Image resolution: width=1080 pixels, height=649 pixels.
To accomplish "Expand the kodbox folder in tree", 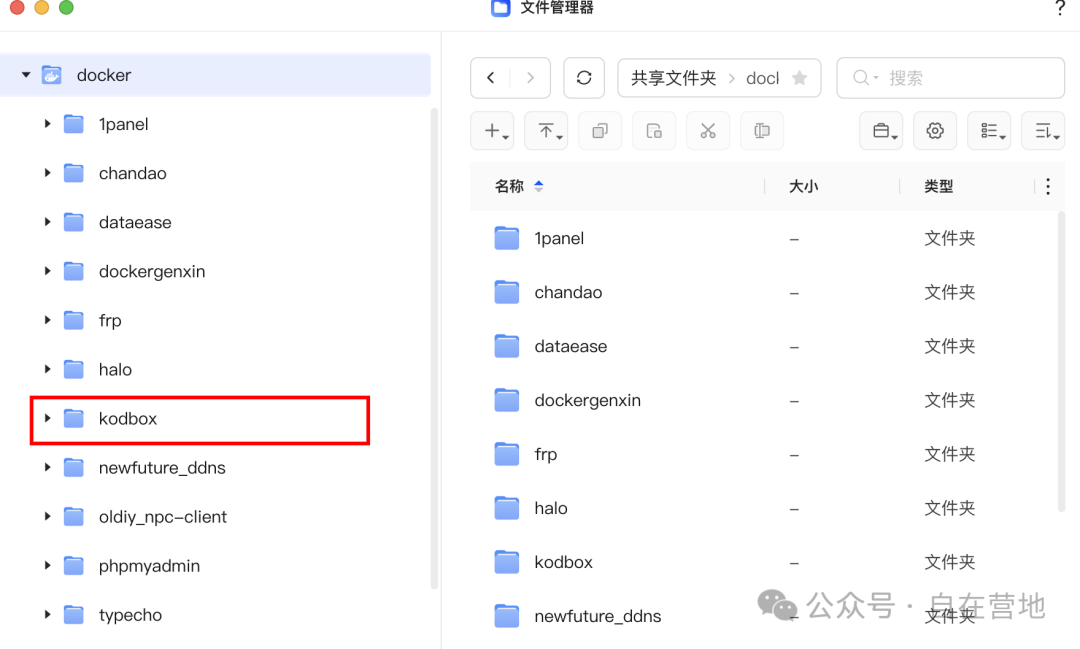I will point(47,418).
